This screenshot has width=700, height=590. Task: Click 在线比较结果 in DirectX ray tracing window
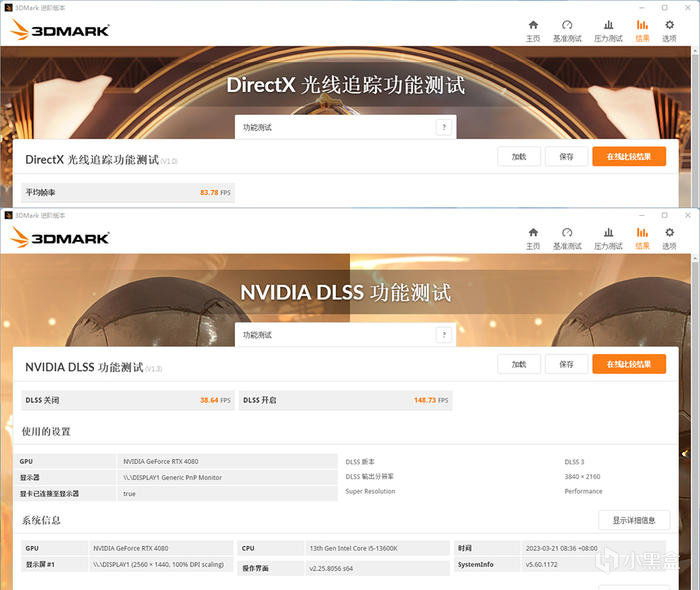click(x=629, y=157)
